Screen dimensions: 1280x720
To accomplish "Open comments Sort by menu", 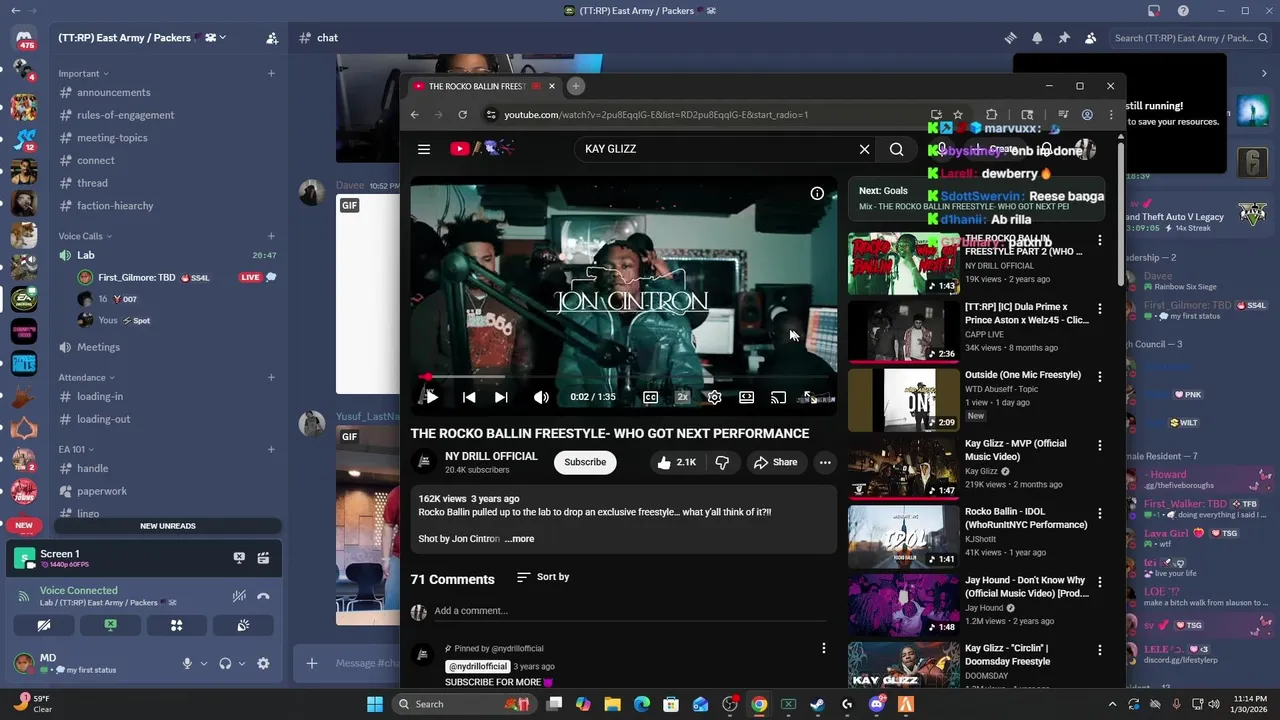I will tap(543, 577).
